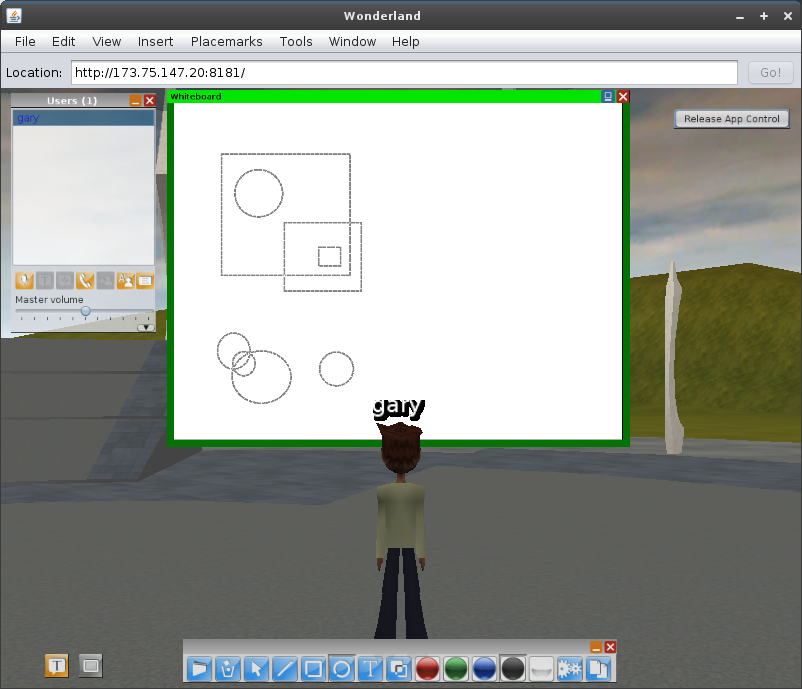The image size is (802, 689).
Task: Close the Whiteboard window
Action: pyautogui.click(x=622, y=96)
